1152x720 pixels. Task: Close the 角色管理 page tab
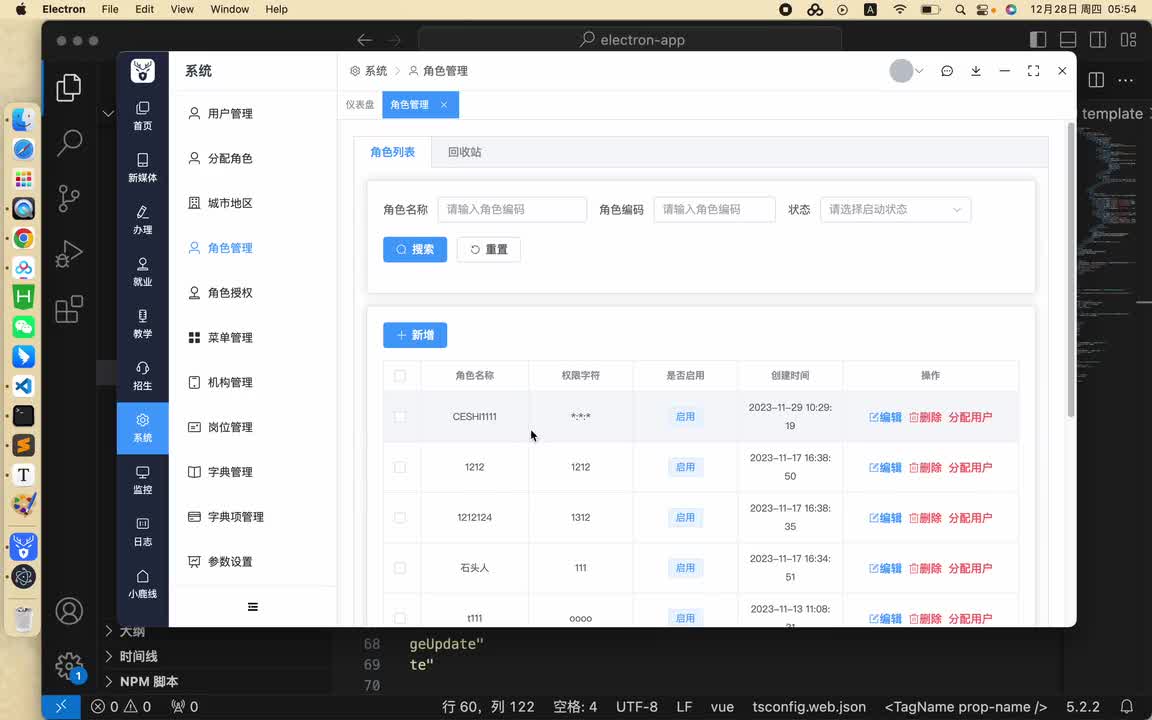click(x=444, y=105)
